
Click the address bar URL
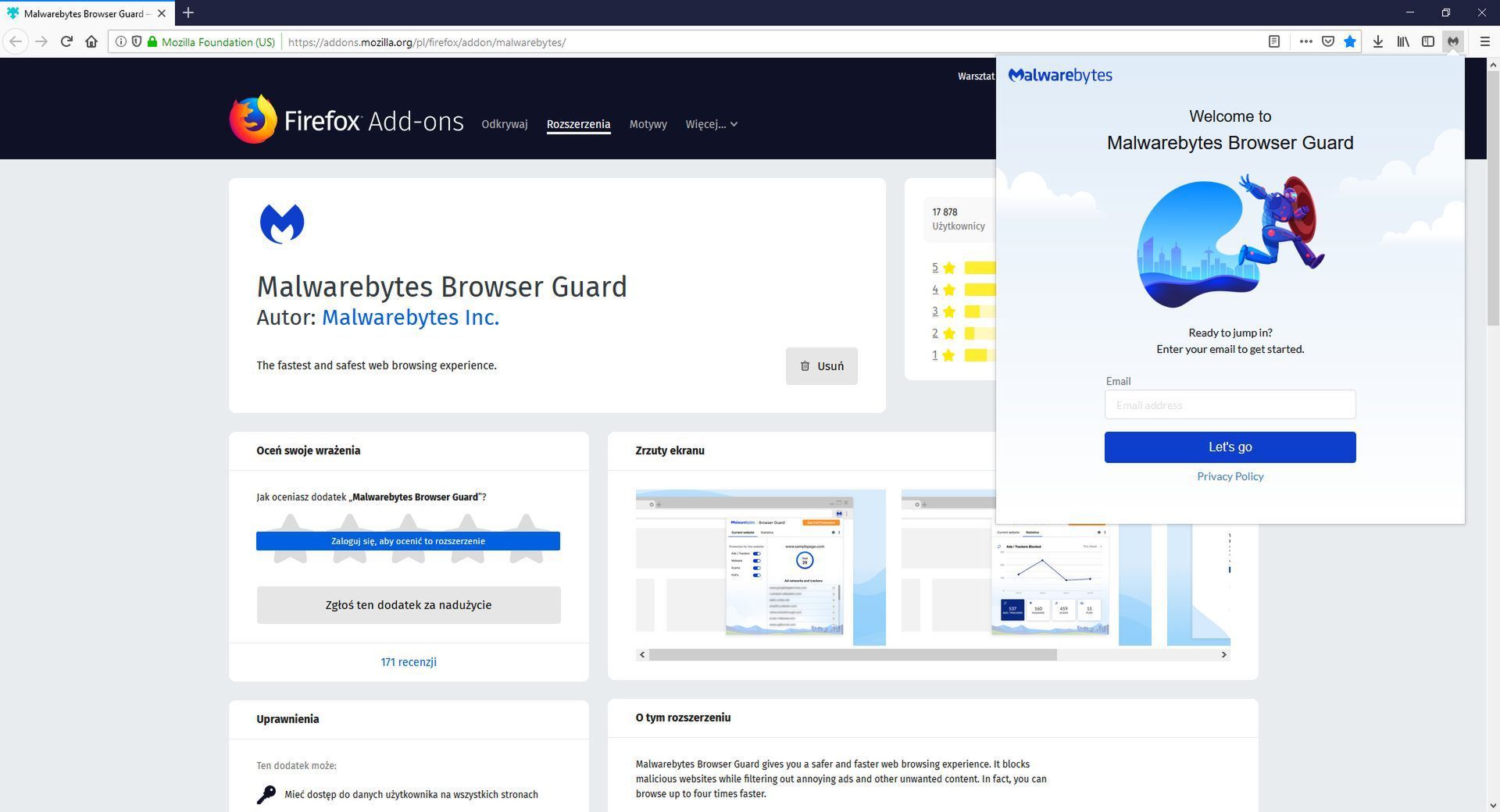(x=427, y=42)
